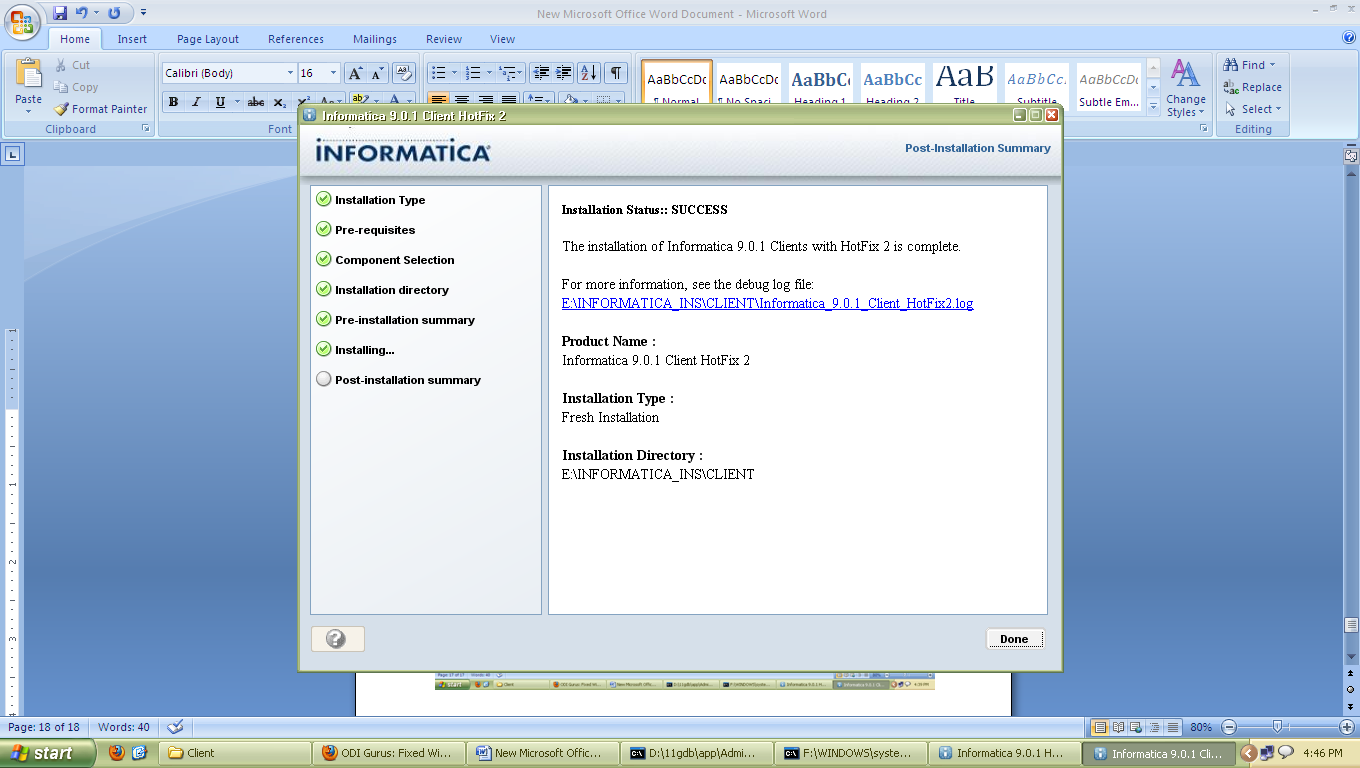Expand the numbering list dropdown arrow
The image size is (1360, 768).
click(489, 73)
